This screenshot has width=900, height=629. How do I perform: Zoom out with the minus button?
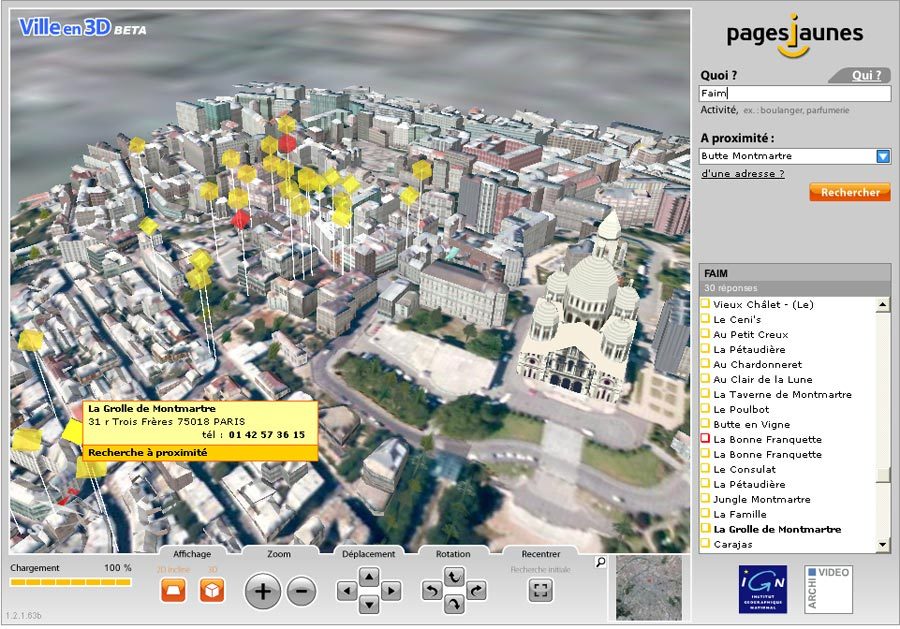[x=301, y=591]
